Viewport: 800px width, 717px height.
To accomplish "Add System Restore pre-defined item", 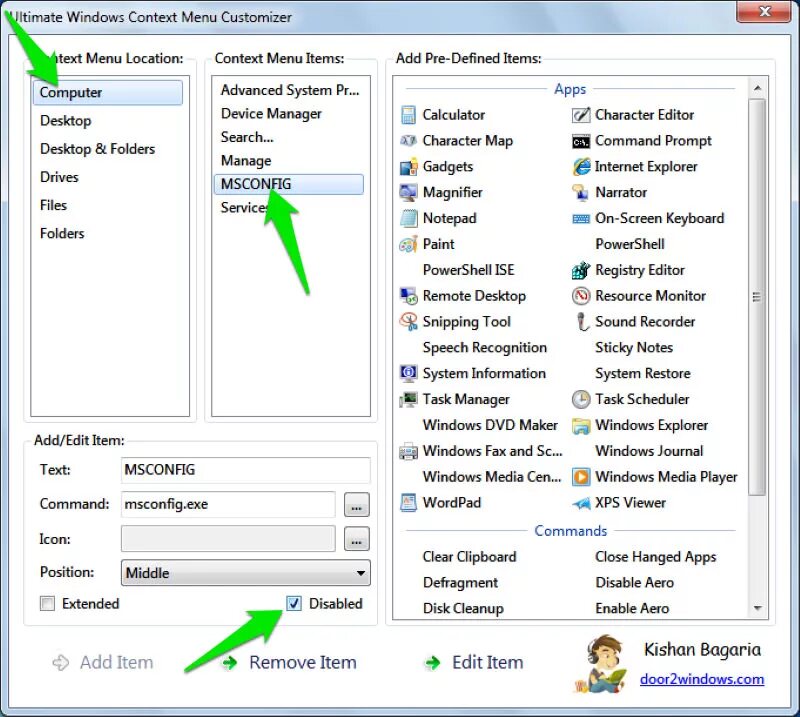I will 642,374.
